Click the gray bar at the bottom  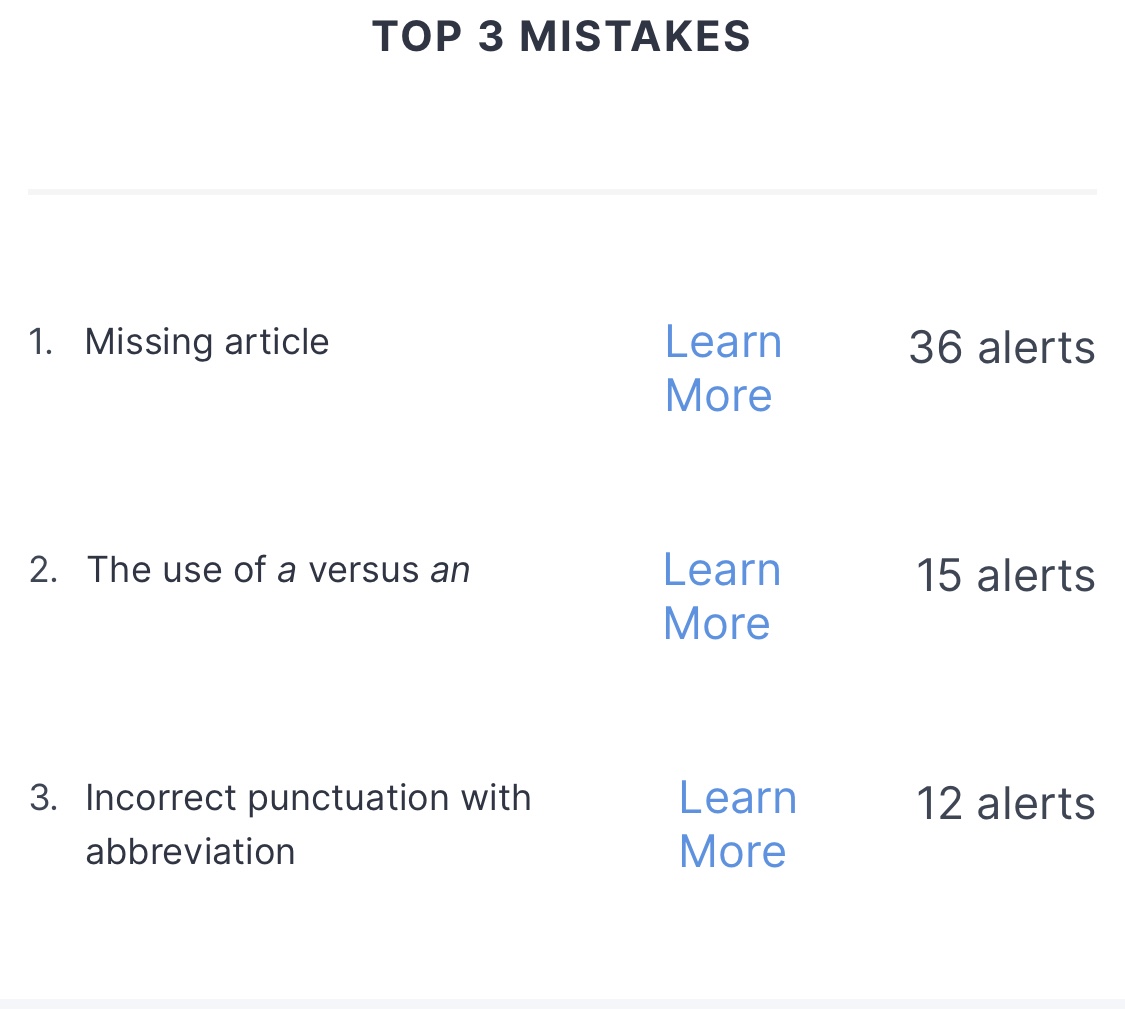click(562, 1003)
